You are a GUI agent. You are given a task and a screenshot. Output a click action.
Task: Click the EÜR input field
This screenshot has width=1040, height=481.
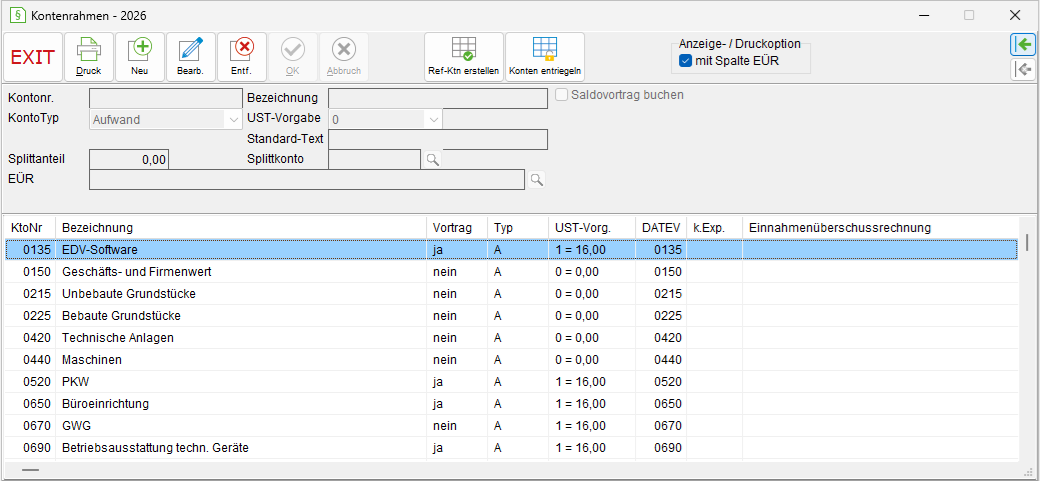(x=307, y=179)
